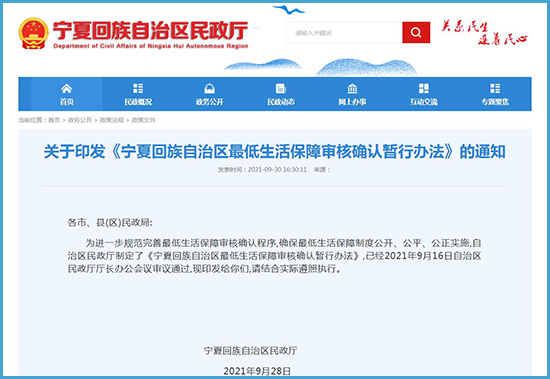Viewport: 550px width, 379px height.
Task: Open the 民政概况 navigation tab
Action: 138,94
